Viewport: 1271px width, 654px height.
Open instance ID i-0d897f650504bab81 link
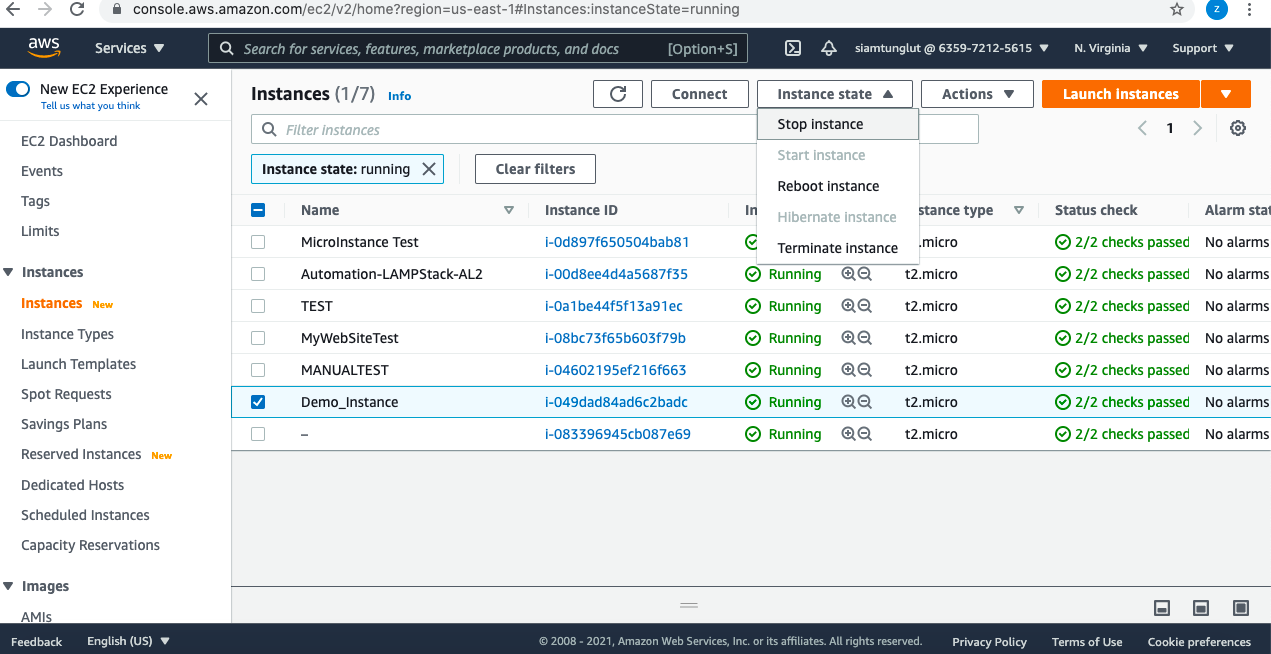coord(617,242)
